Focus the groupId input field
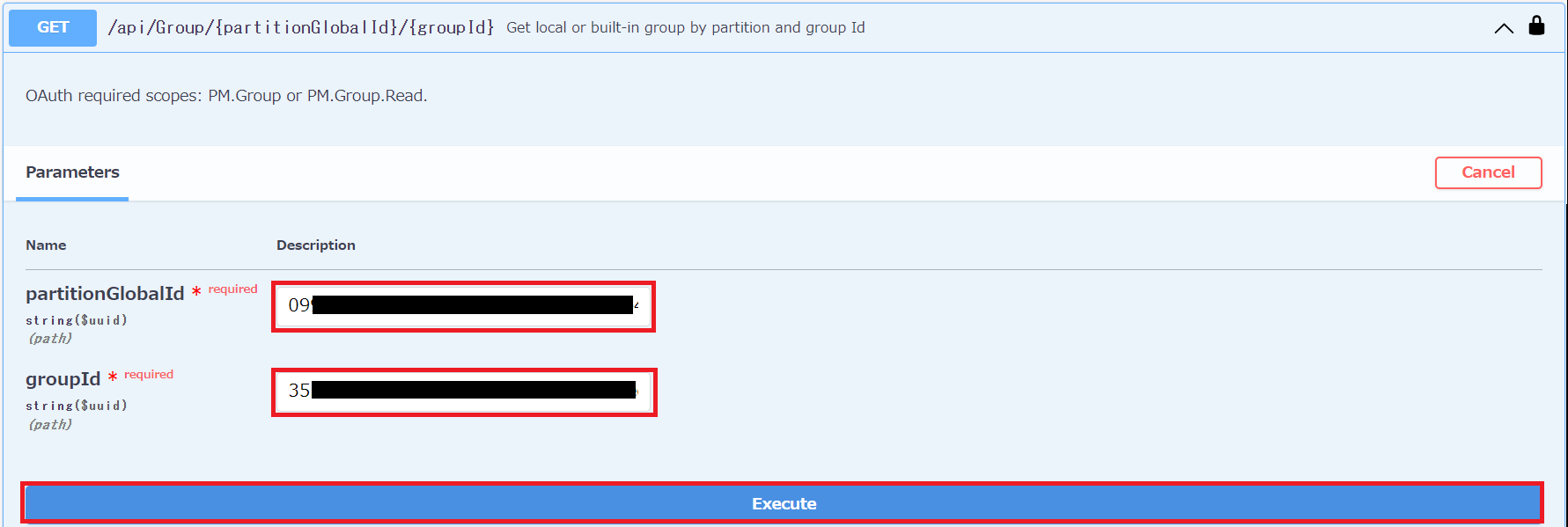This screenshot has width=1568, height=527. click(x=464, y=392)
